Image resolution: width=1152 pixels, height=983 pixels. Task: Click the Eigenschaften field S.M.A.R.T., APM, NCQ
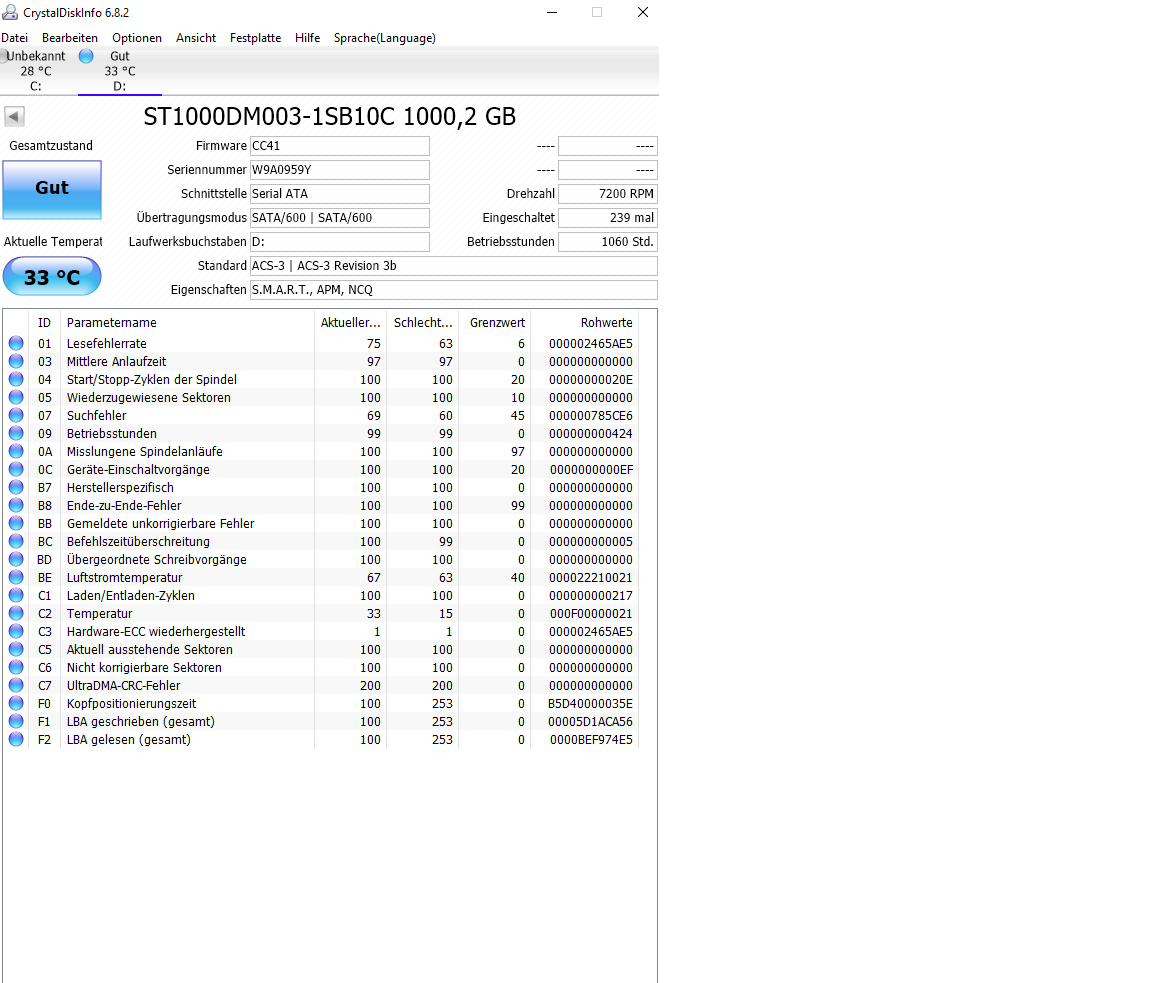[x=453, y=290]
